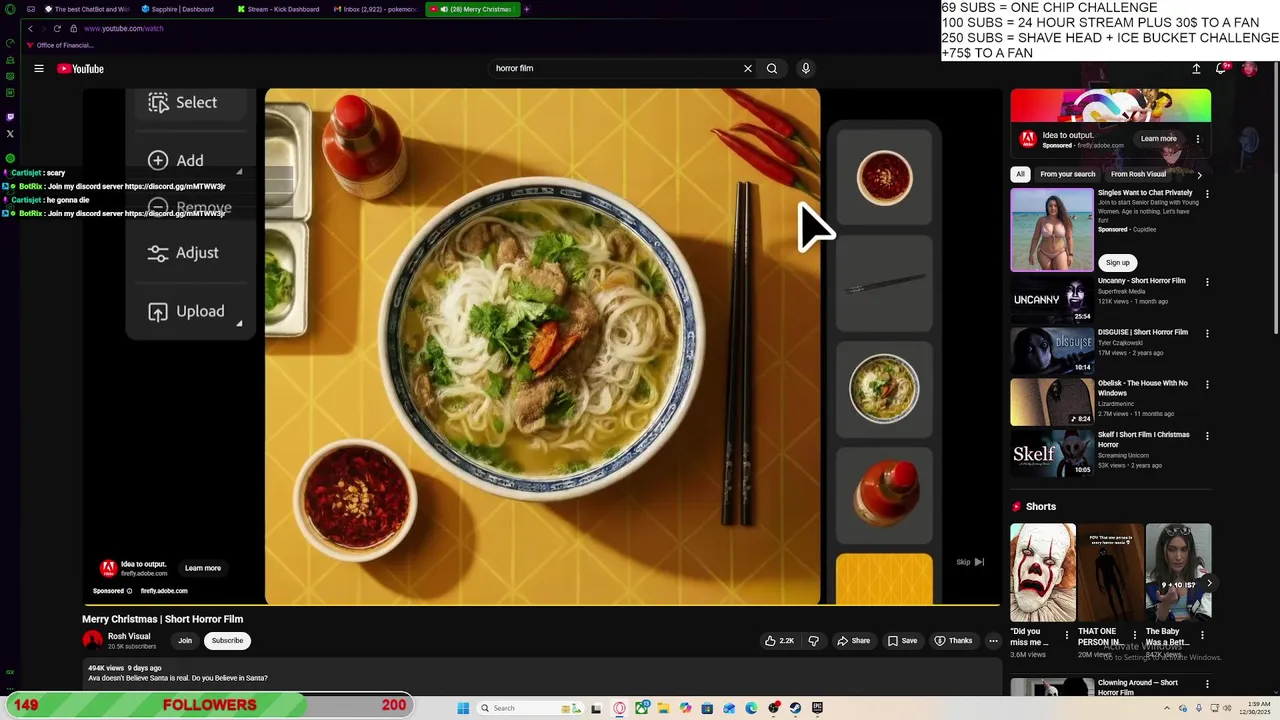
Task: Open options for Singles Want to Chat ad
Action: (1207, 194)
